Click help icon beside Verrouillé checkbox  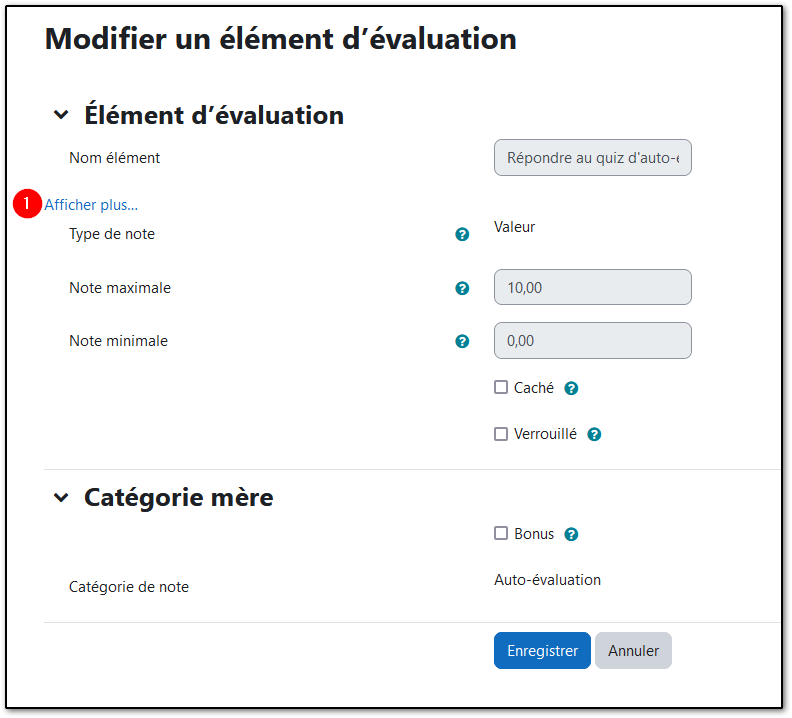(594, 435)
